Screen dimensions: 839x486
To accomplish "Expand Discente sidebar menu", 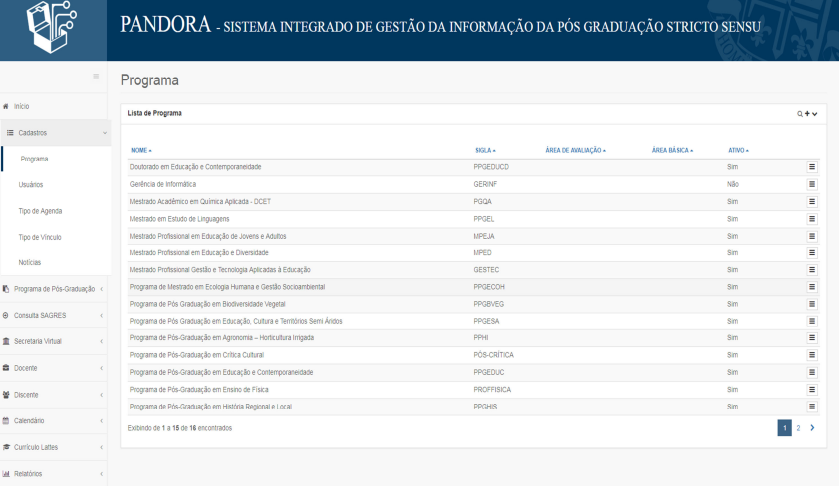I will pyautogui.click(x=54, y=395).
